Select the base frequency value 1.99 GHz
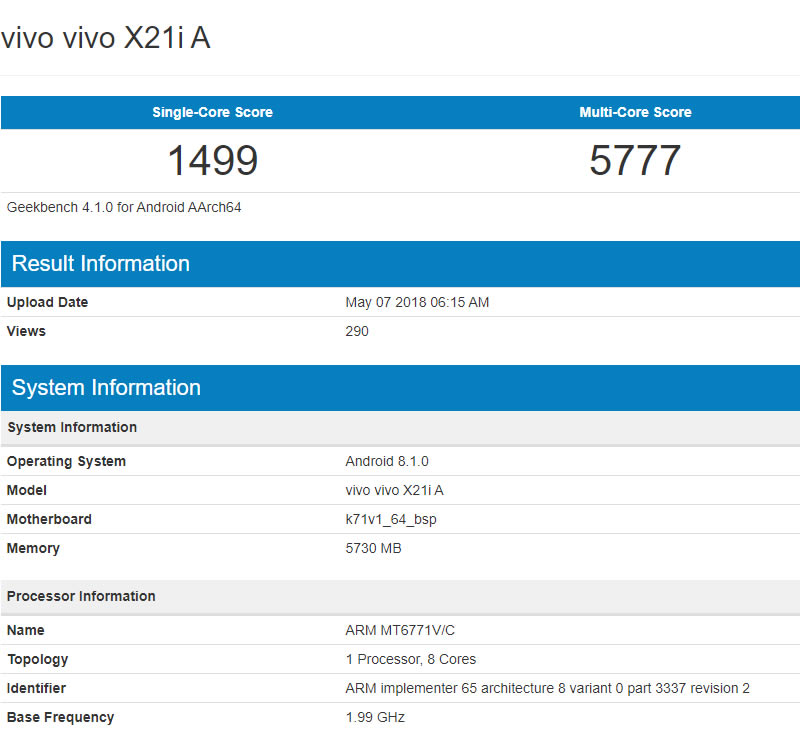Viewport: 800px width, 750px height. pos(375,717)
